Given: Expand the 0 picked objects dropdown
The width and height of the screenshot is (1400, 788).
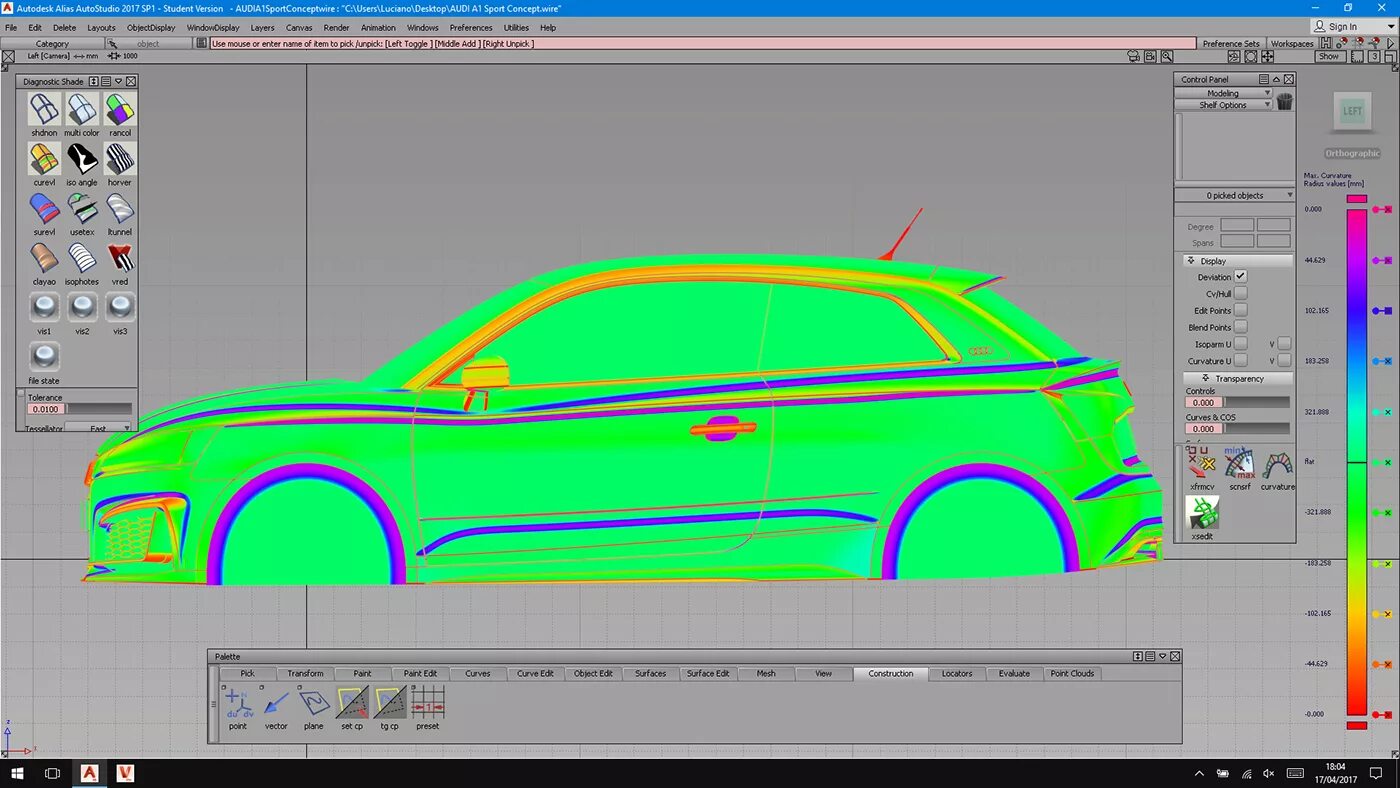Looking at the screenshot, I should tap(1235, 195).
